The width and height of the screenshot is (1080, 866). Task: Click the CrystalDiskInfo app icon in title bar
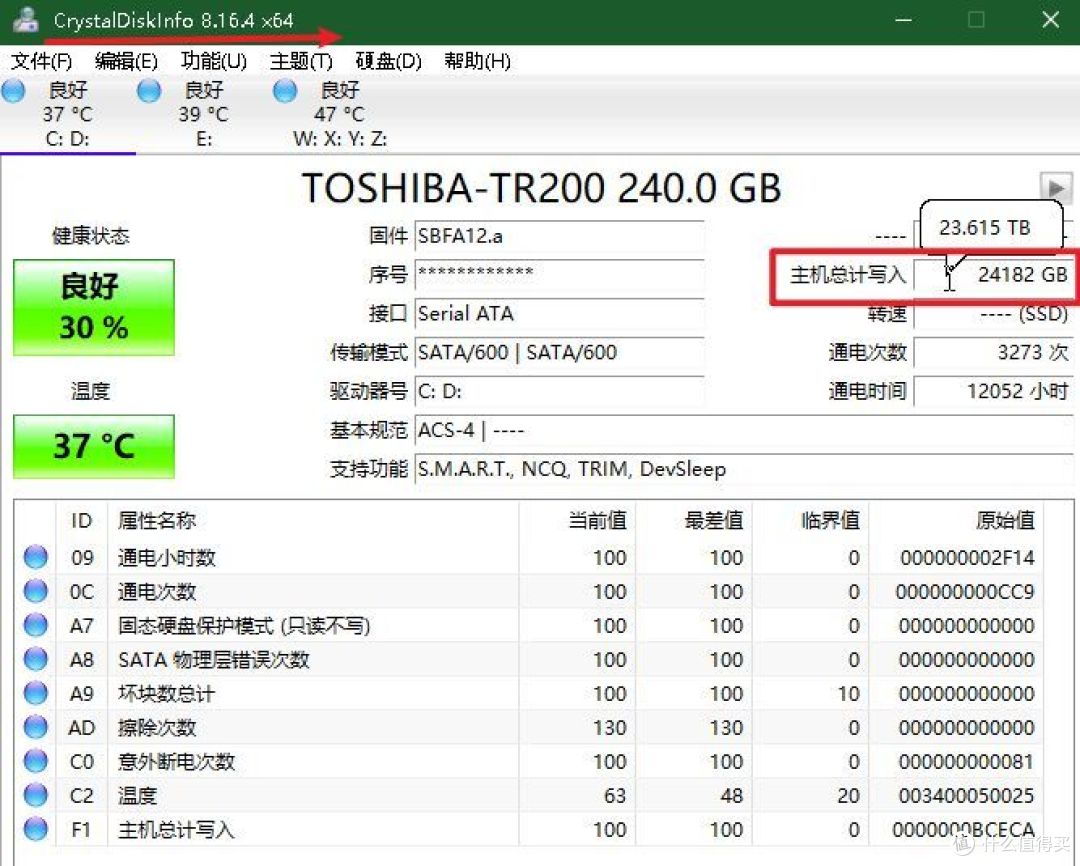pos(25,20)
